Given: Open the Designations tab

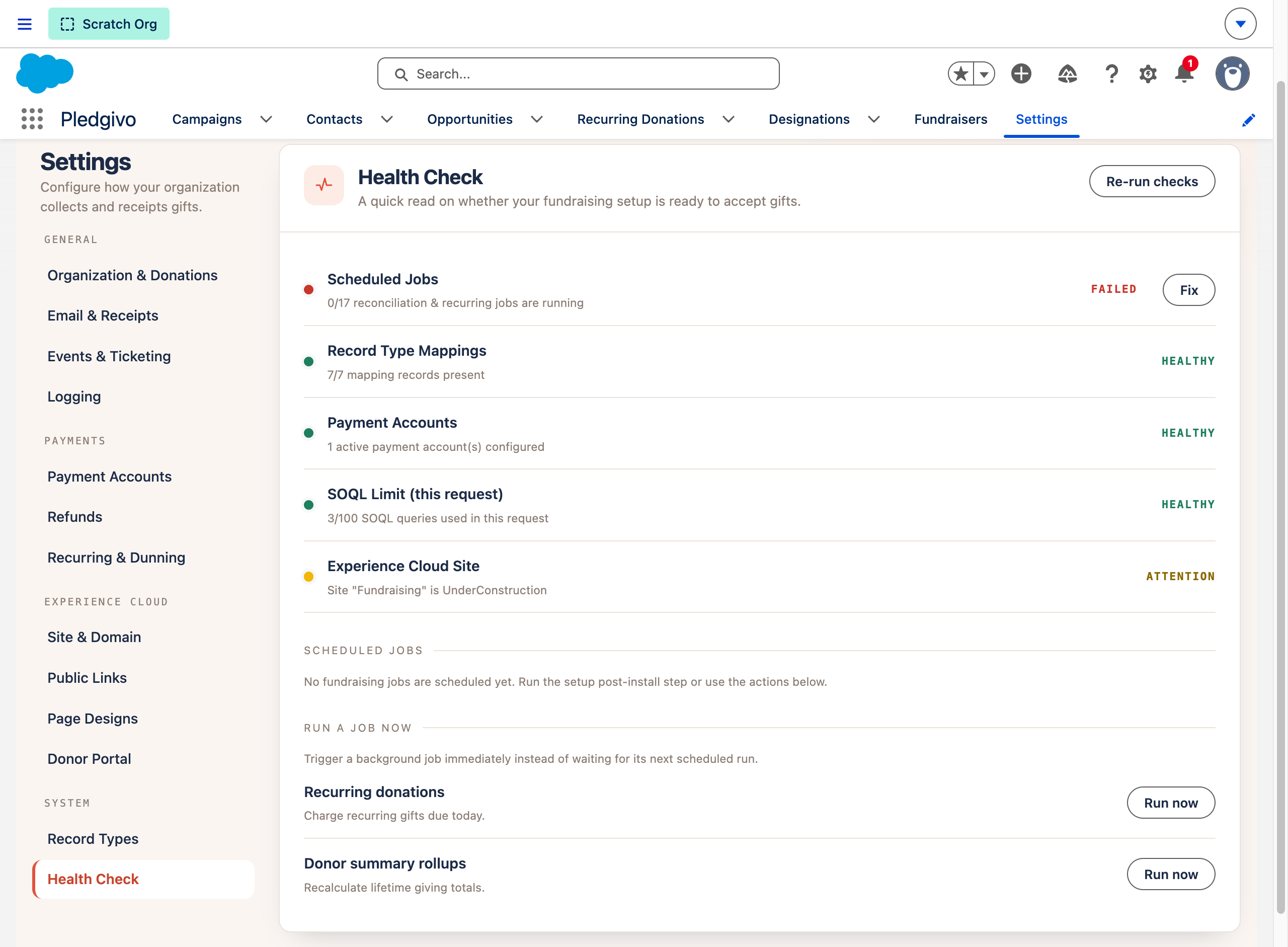Looking at the screenshot, I should 809,119.
